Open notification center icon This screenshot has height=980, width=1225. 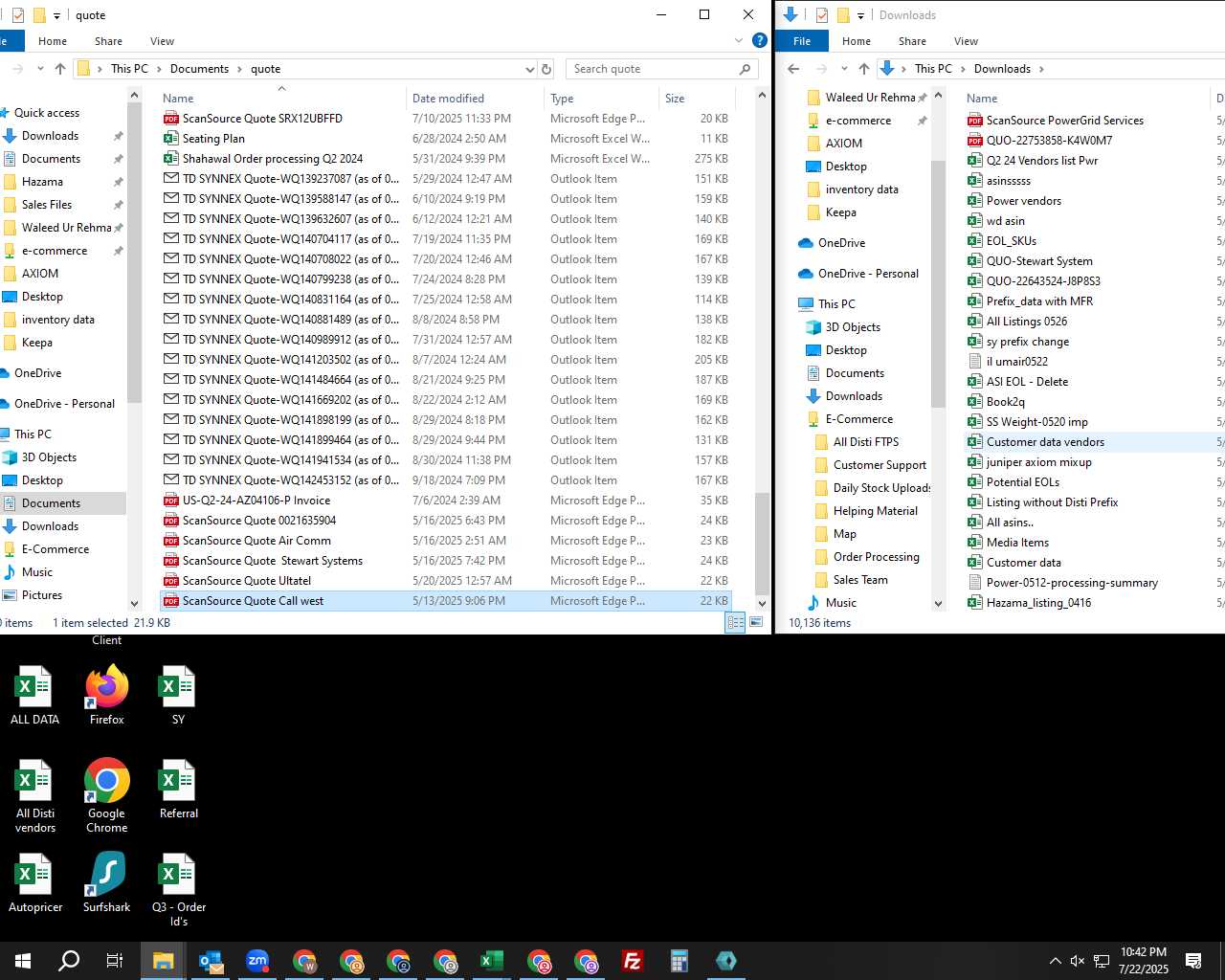click(x=1193, y=961)
